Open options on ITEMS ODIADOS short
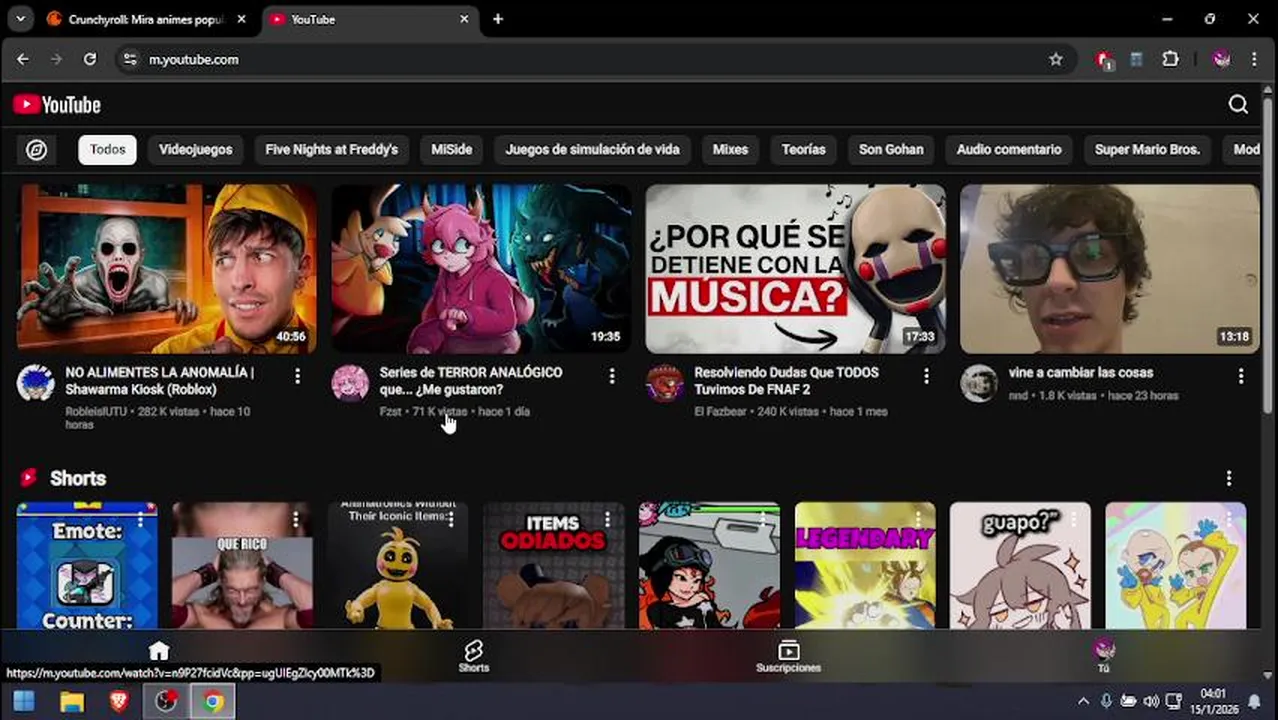The image size is (1278, 720). pos(607,519)
